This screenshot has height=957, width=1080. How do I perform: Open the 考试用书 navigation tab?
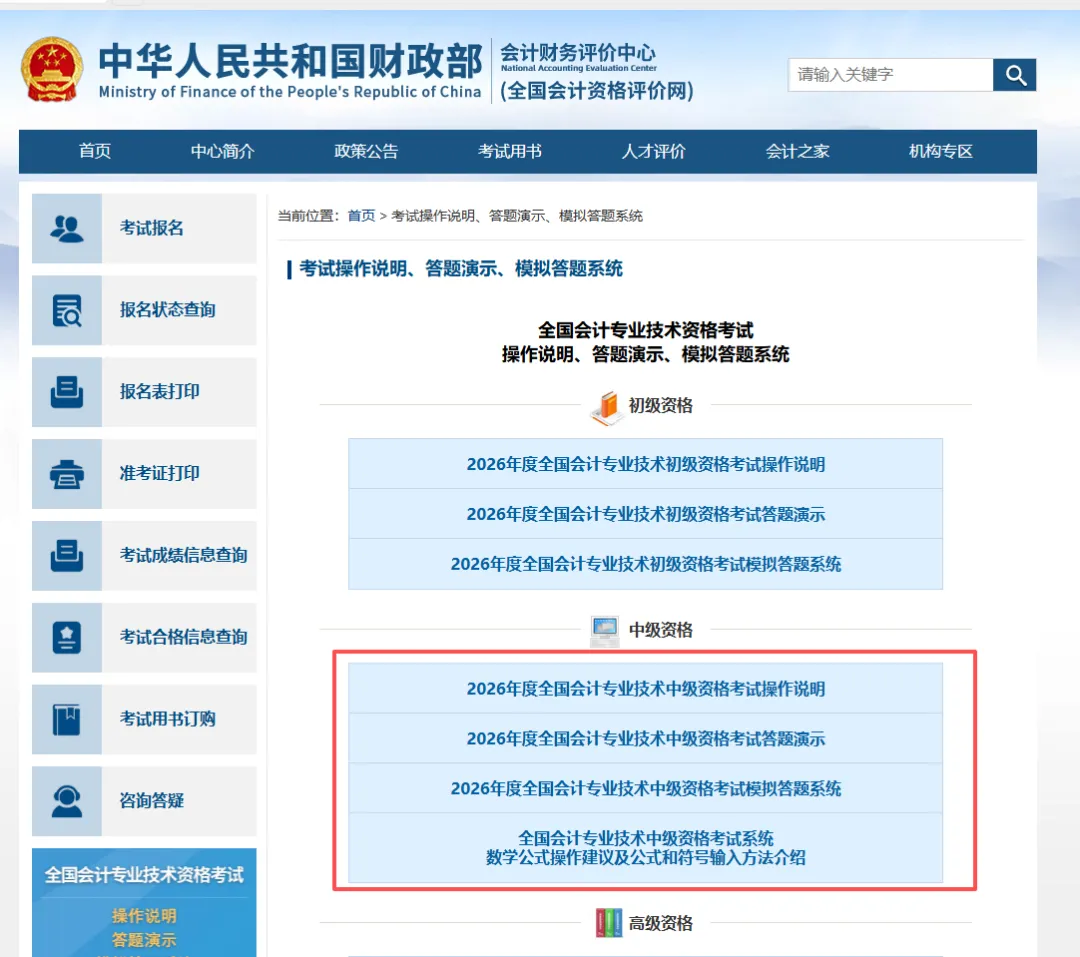(x=510, y=151)
